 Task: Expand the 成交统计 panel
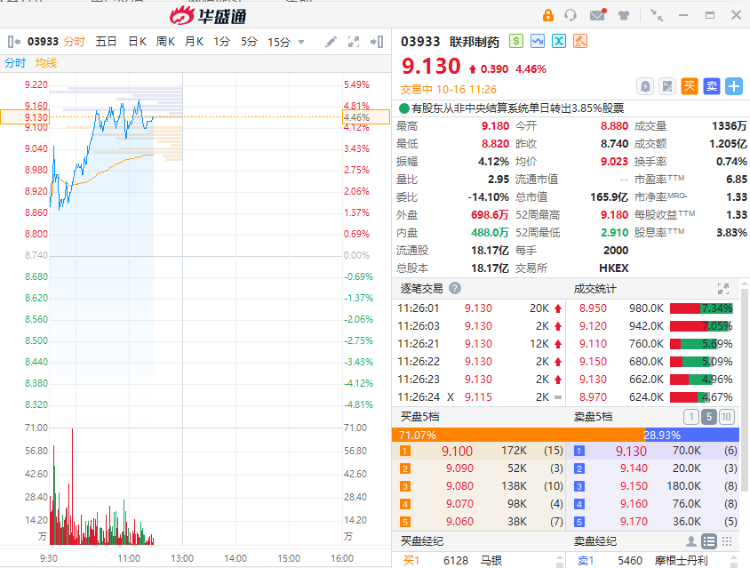pos(723,288)
